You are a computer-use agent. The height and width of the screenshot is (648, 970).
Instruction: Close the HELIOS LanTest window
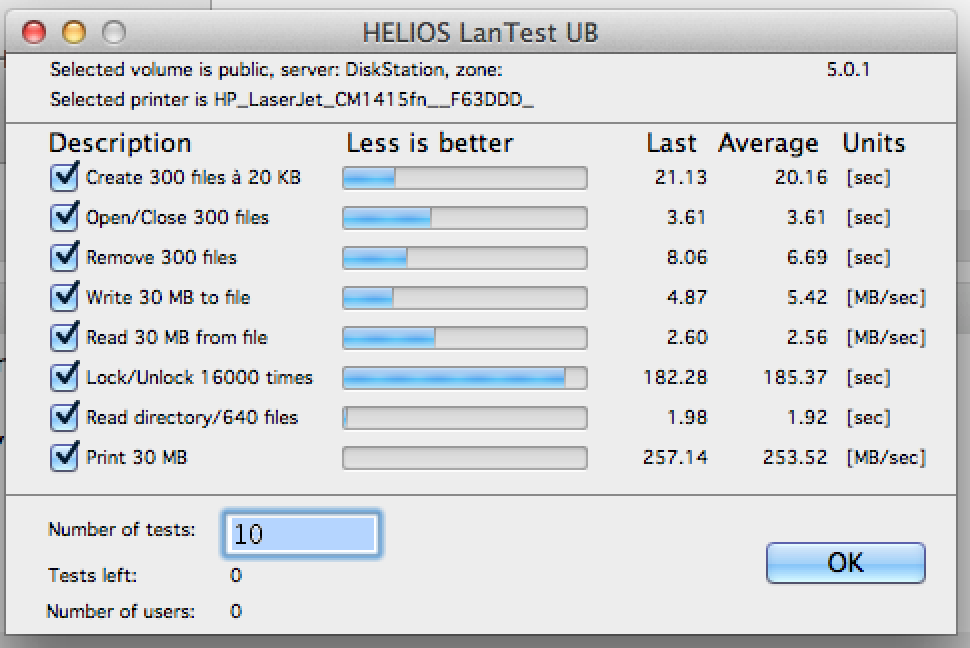pos(34,32)
